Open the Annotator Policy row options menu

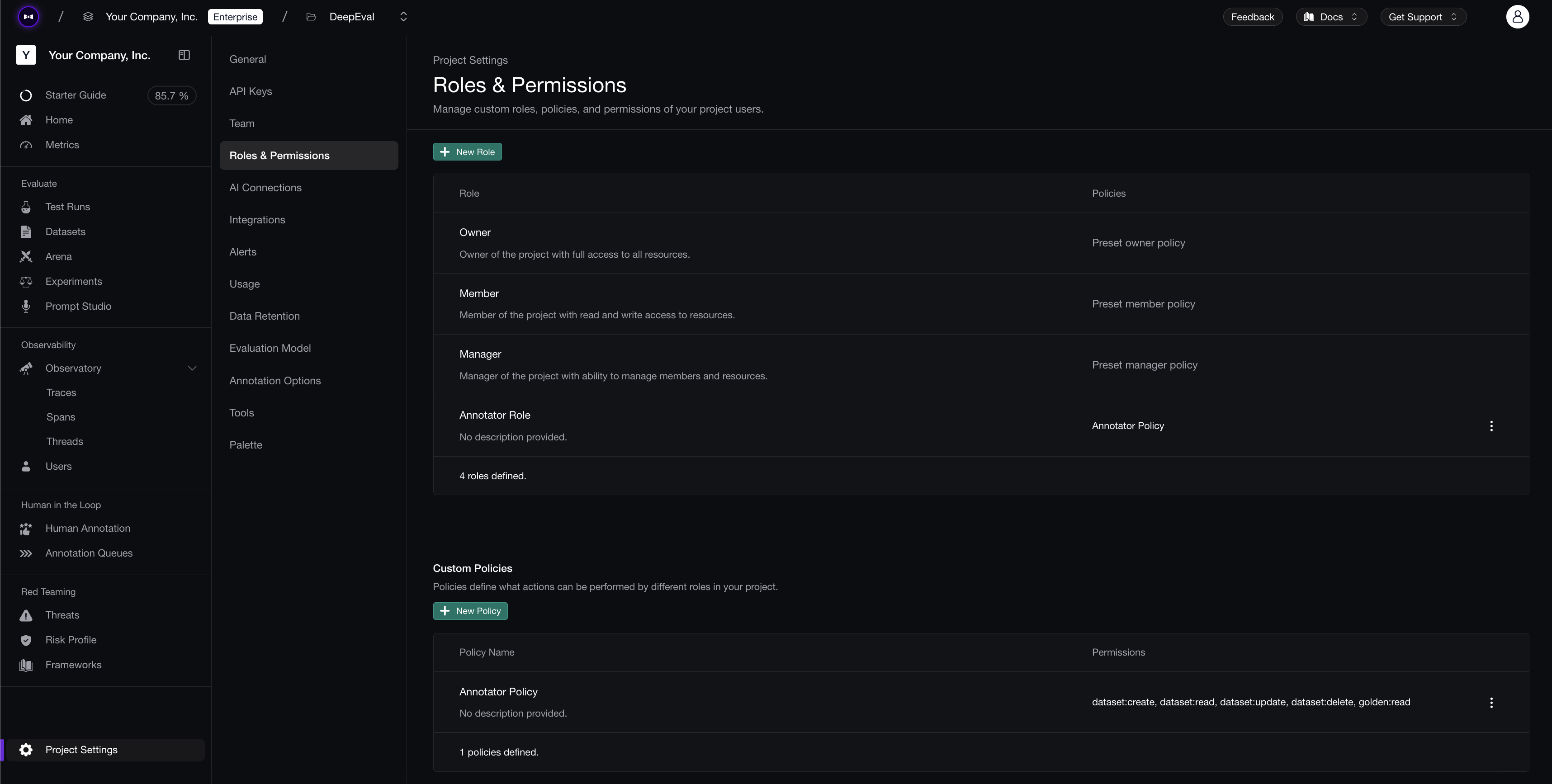pyautogui.click(x=1491, y=702)
